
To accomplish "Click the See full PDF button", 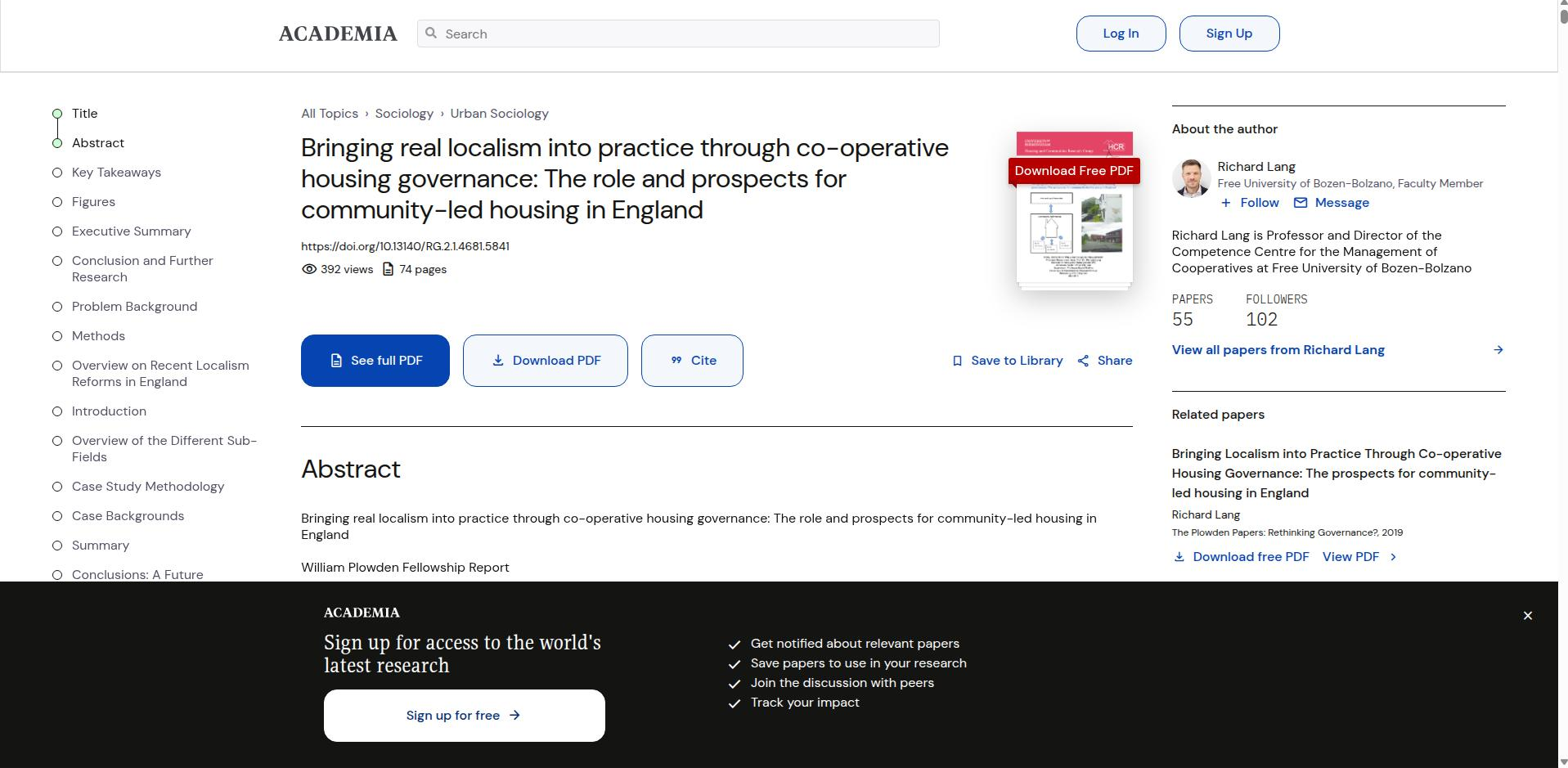I will coord(375,361).
